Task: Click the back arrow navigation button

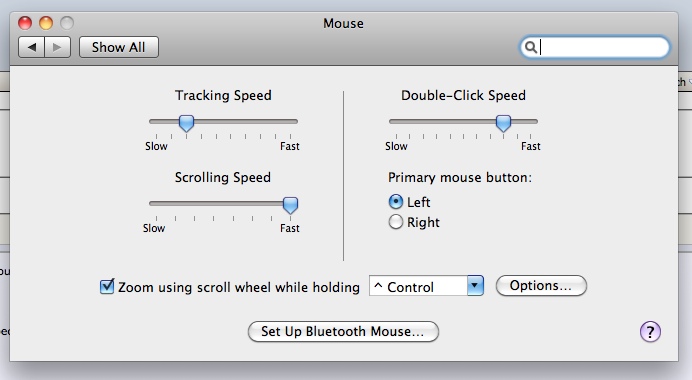Action: pos(31,47)
